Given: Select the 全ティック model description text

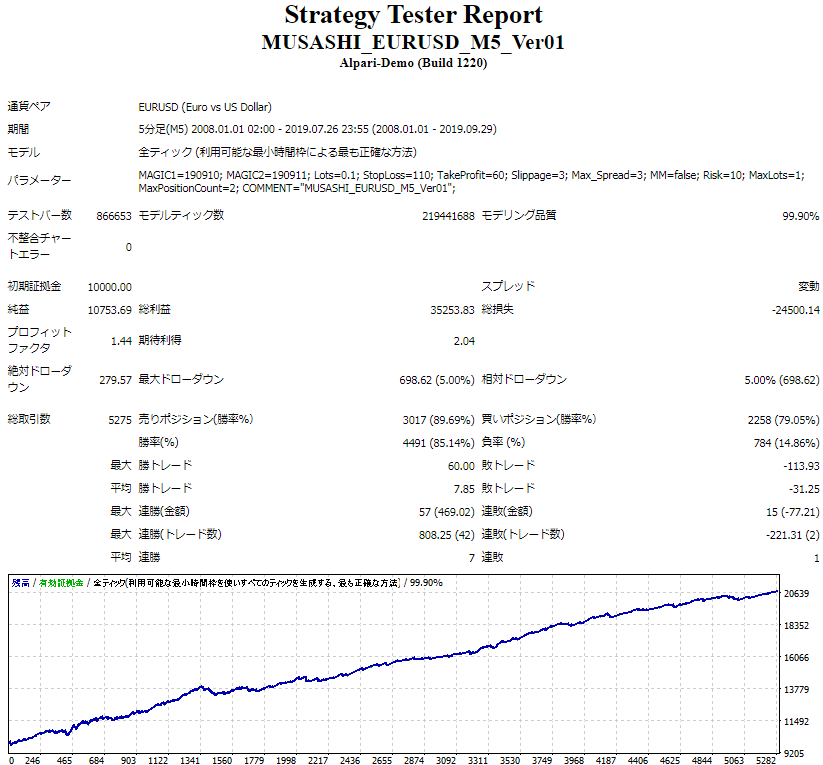Looking at the screenshot, I should click(278, 152).
